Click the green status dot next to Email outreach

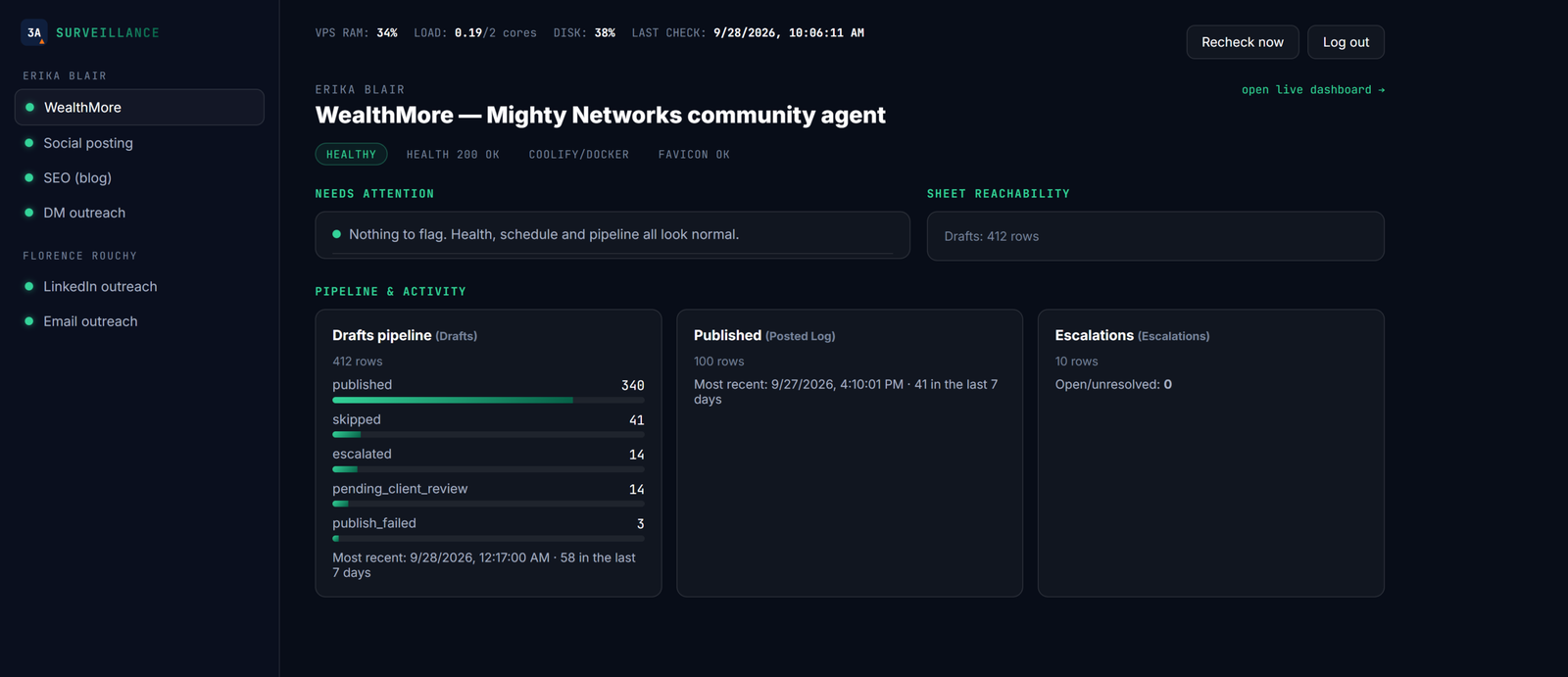[29, 321]
